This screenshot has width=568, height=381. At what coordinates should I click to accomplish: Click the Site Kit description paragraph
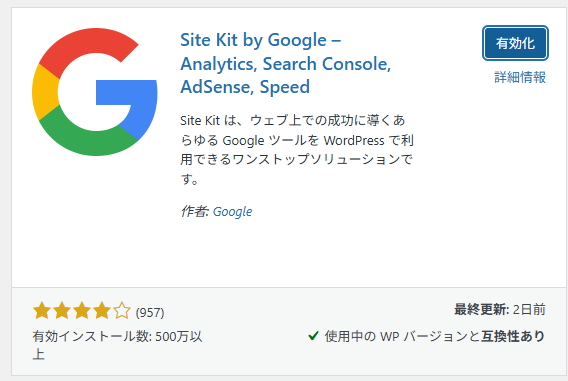pos(297,149)
